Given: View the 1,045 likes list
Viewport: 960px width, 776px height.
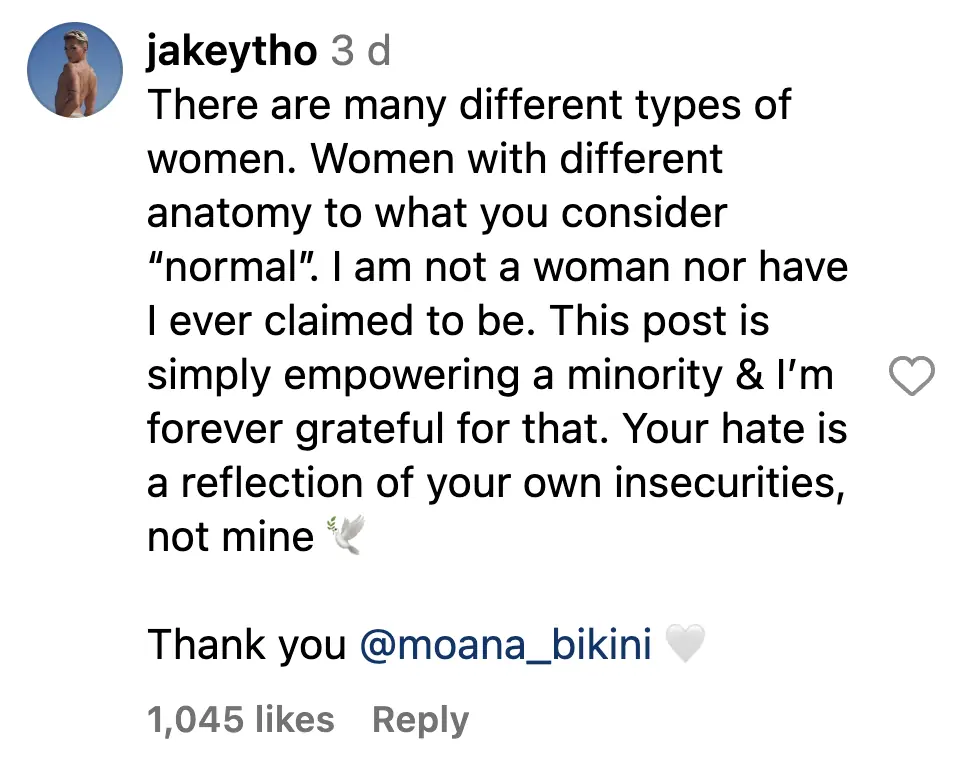Looking at the screenshot, I should (241, 720).
